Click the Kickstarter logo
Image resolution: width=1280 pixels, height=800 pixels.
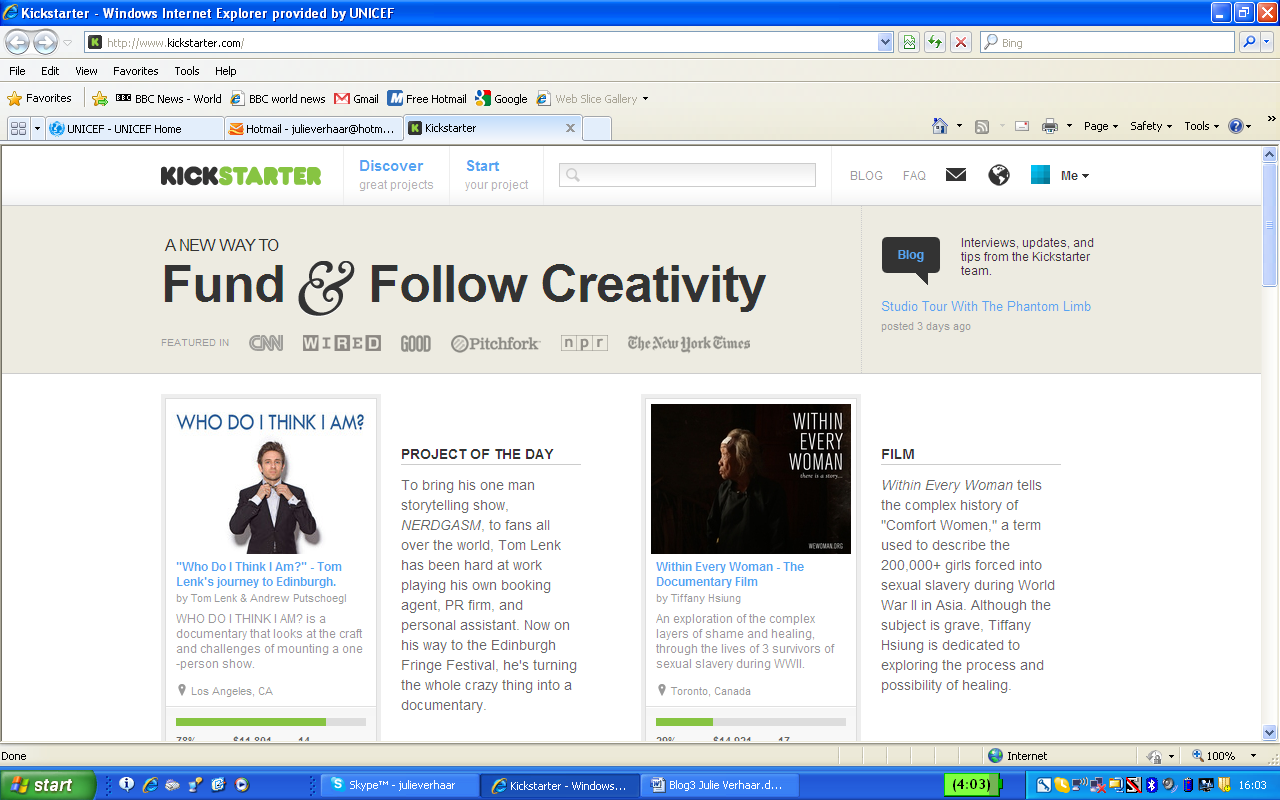241,176
